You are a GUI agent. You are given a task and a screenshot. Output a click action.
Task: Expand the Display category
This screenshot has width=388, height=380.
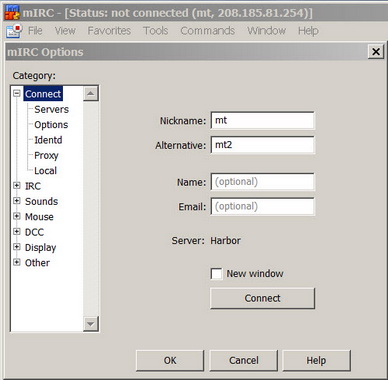click(17, 247)
